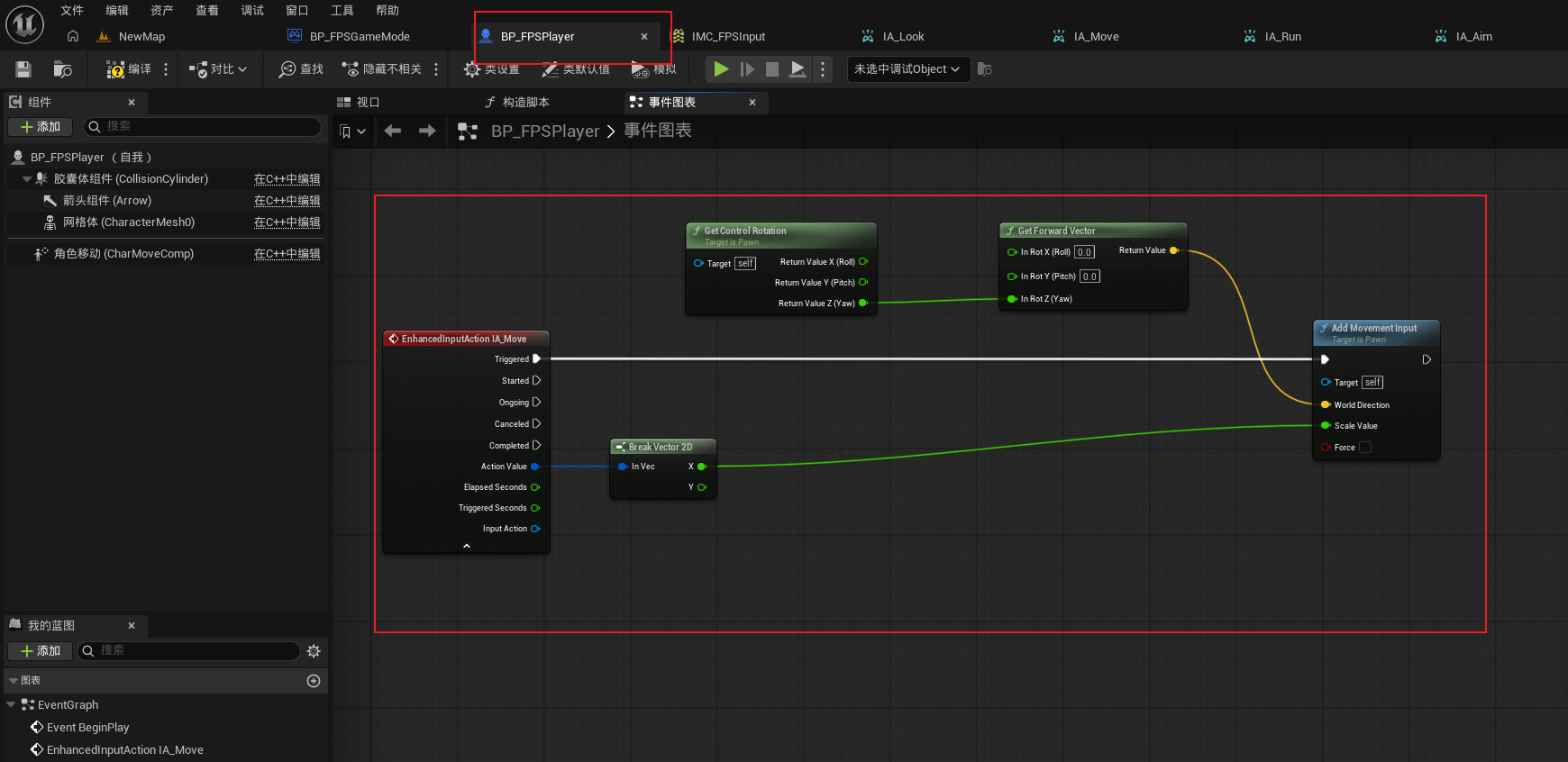
Task: Switch to the IA_Move tab
Action: pos(1096,37)
